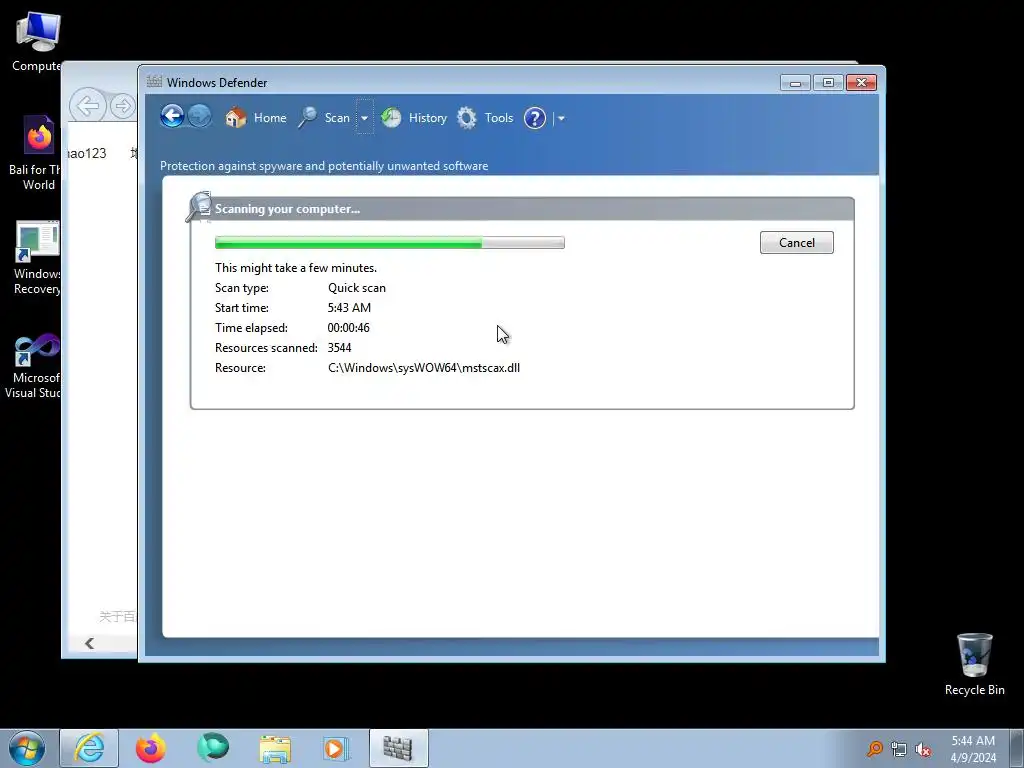Click the Scan magnifier icon
This screenshot has width=1024, height=768.
coord(307,118)
